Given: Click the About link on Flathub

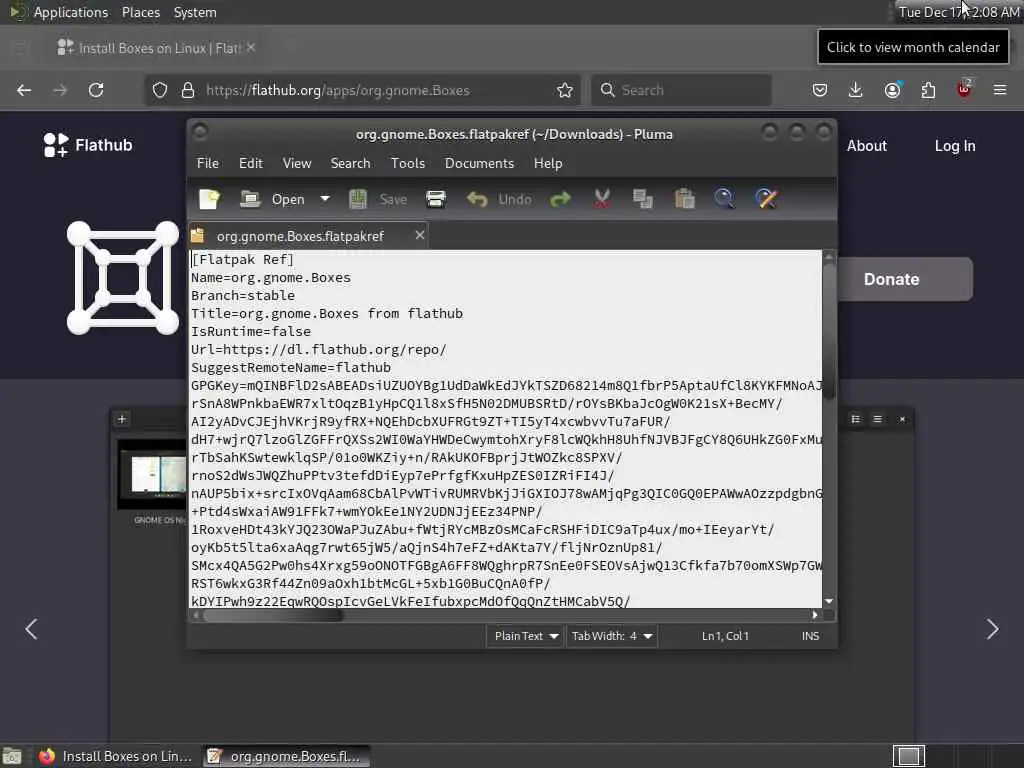Looking at the screenshot, I should click(x=867, y=146).
